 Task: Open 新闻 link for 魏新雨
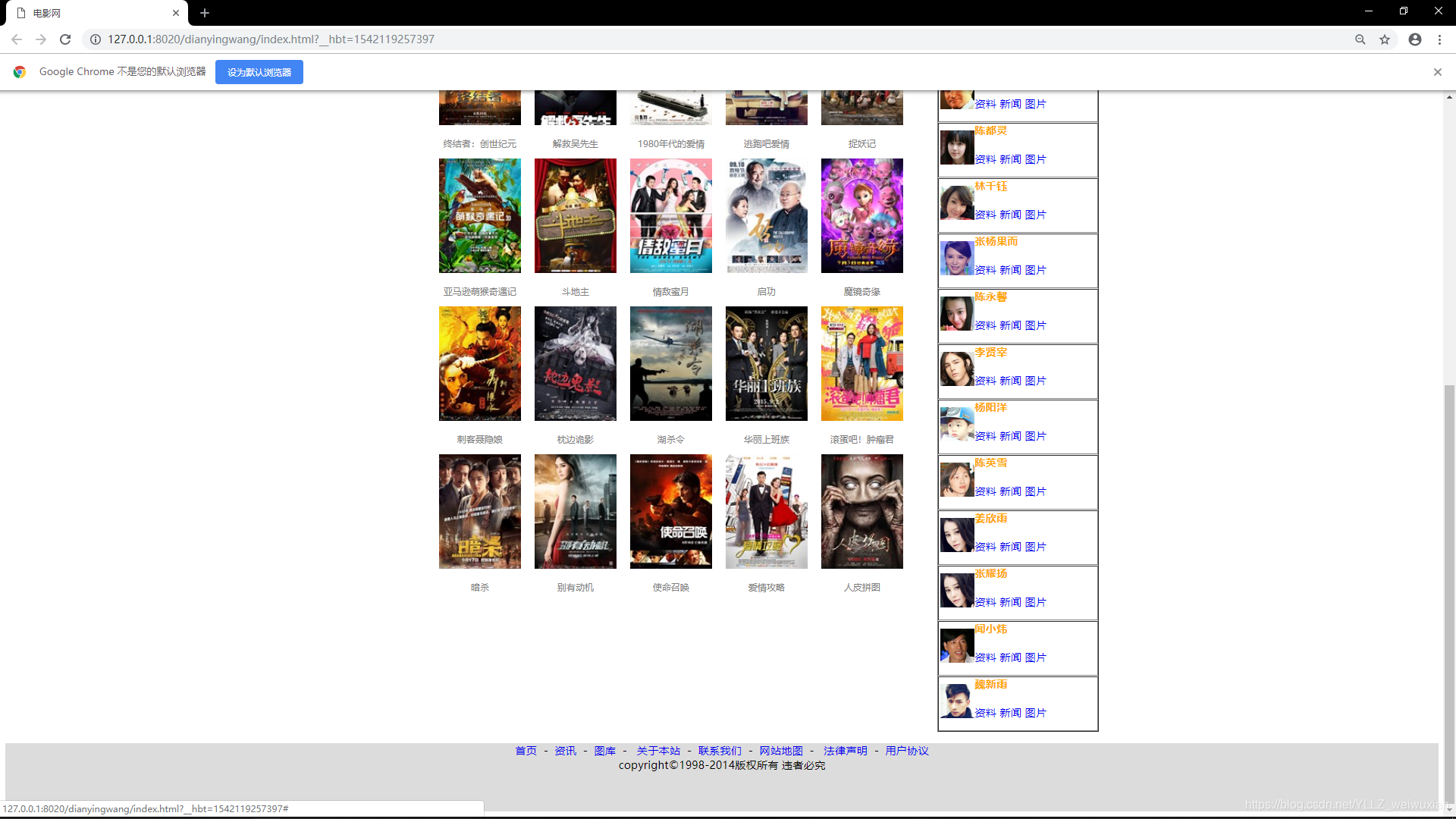[x=1010, y=713]
